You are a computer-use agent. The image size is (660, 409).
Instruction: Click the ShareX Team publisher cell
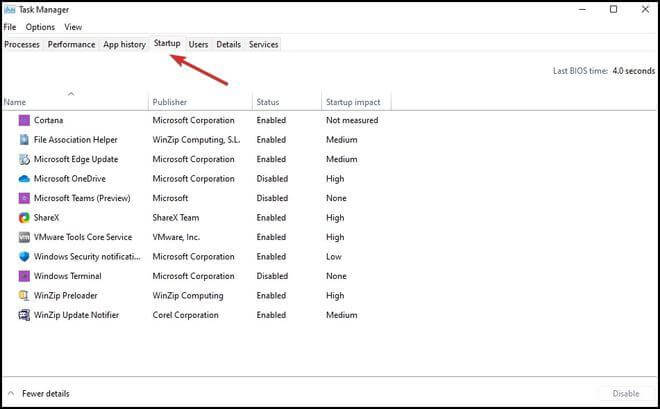(x=176, y=218)
